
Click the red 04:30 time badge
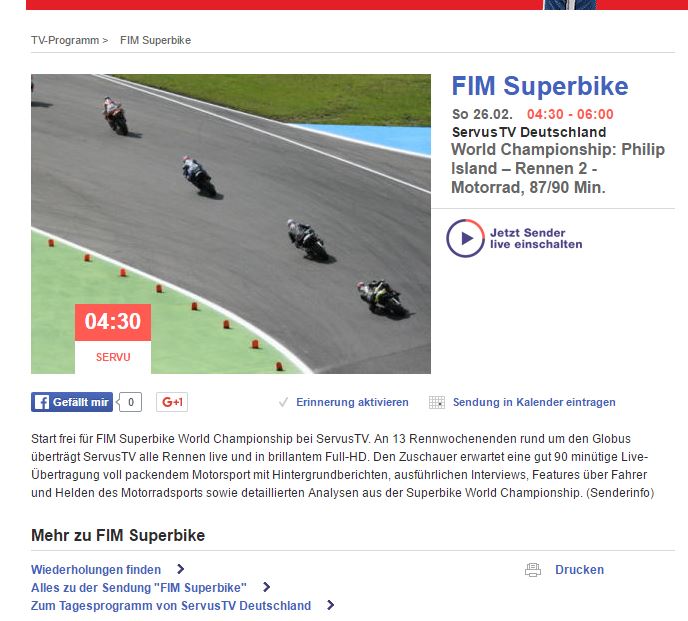(112, 322)
